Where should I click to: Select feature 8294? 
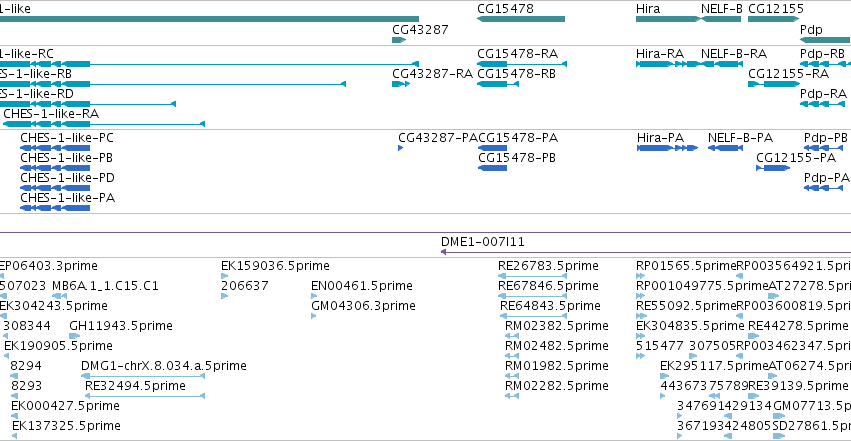14,376
